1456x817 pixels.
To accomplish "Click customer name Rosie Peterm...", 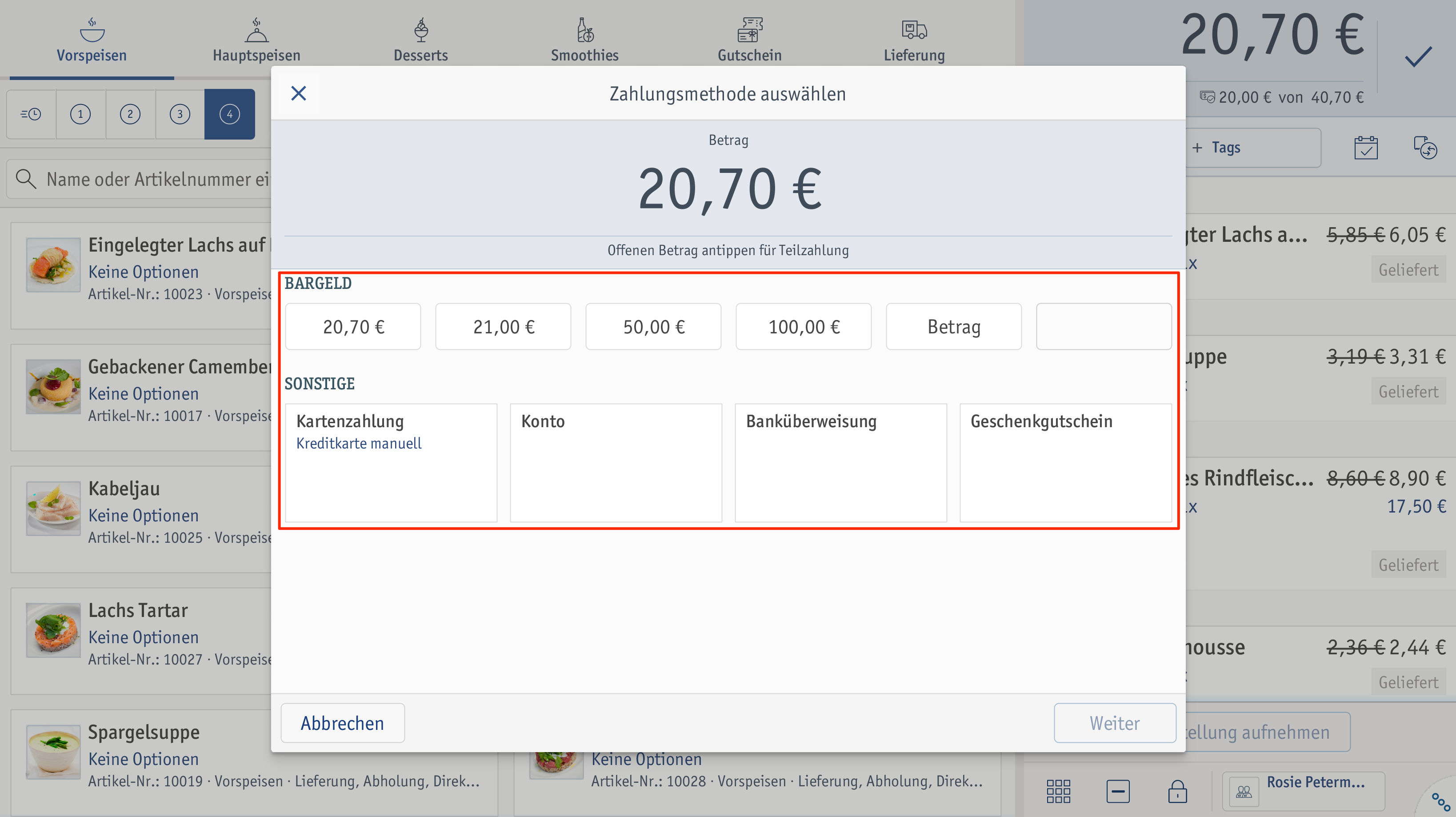I will 1316,782.
